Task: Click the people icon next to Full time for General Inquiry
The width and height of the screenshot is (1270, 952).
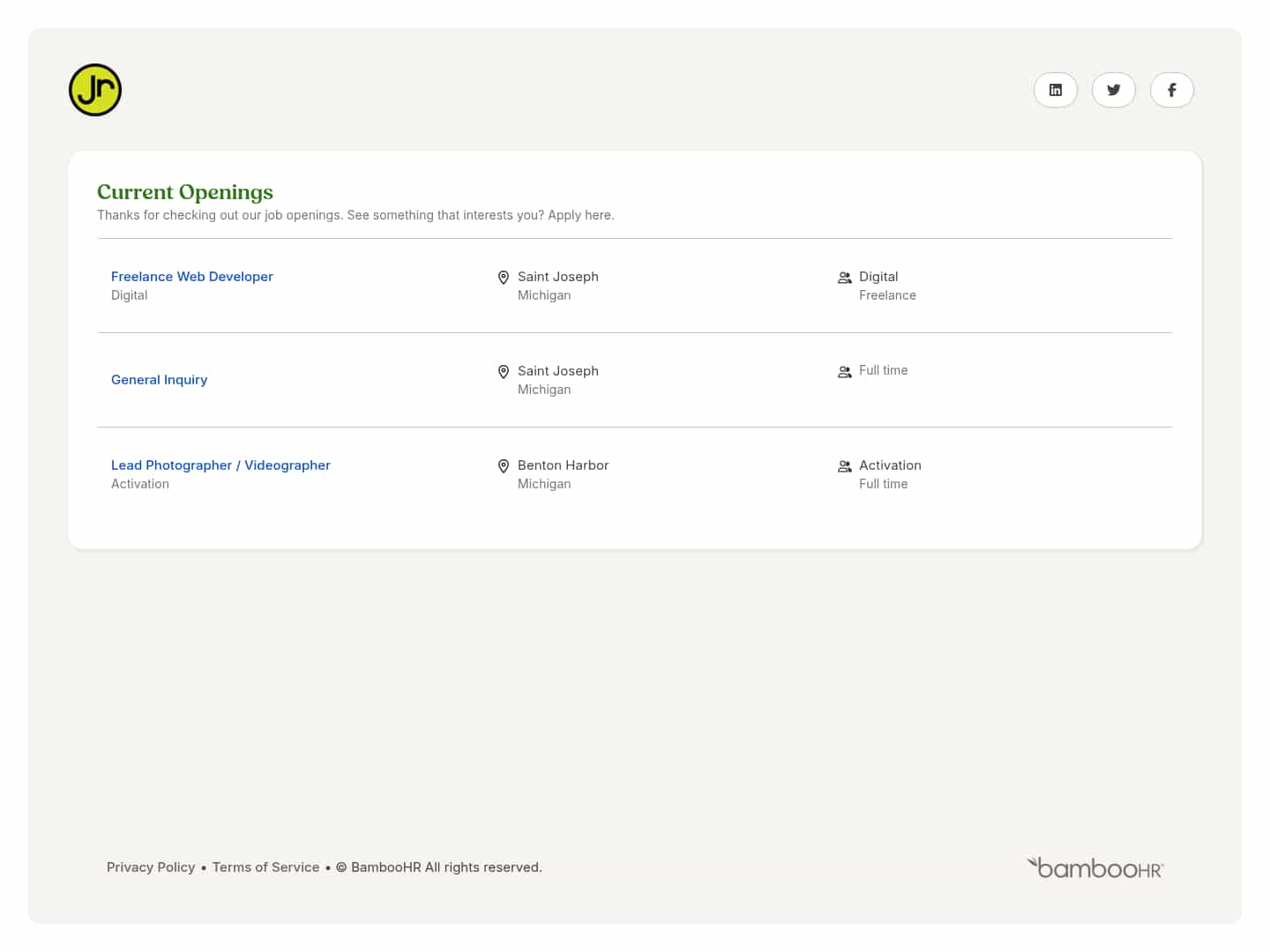Action: (844, 371)
